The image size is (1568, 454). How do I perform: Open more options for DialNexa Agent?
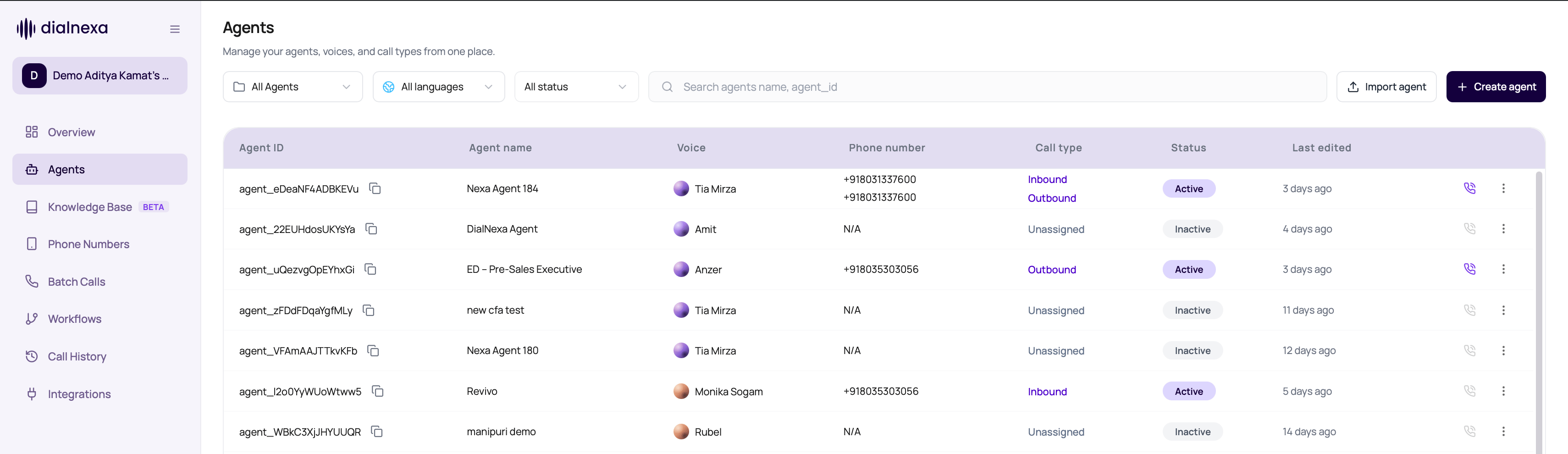[1503, 229]
